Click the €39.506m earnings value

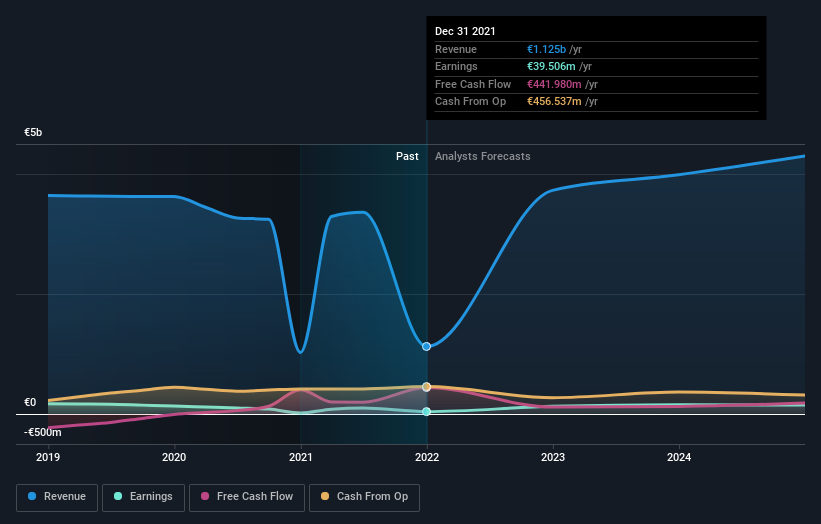[551, 66]
